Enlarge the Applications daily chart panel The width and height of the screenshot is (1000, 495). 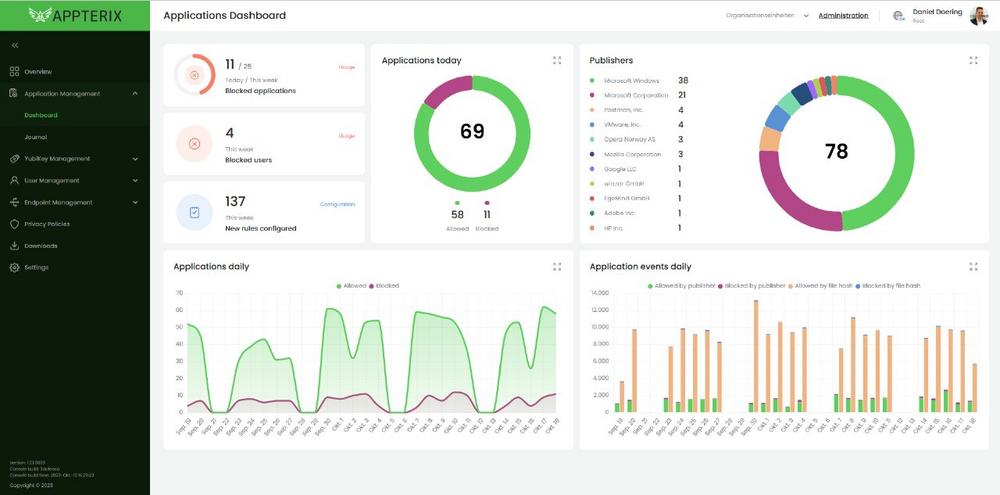(557, 267)
